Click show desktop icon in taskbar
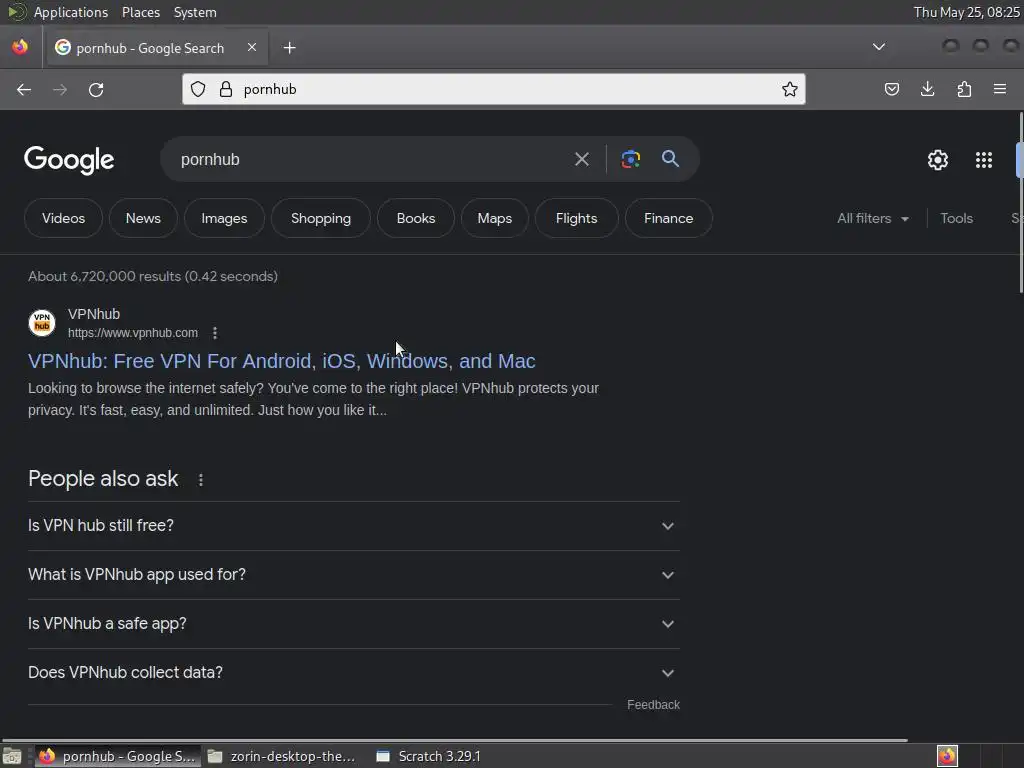This screenshot has height=768, width=1024. click(x=12, y=756)
